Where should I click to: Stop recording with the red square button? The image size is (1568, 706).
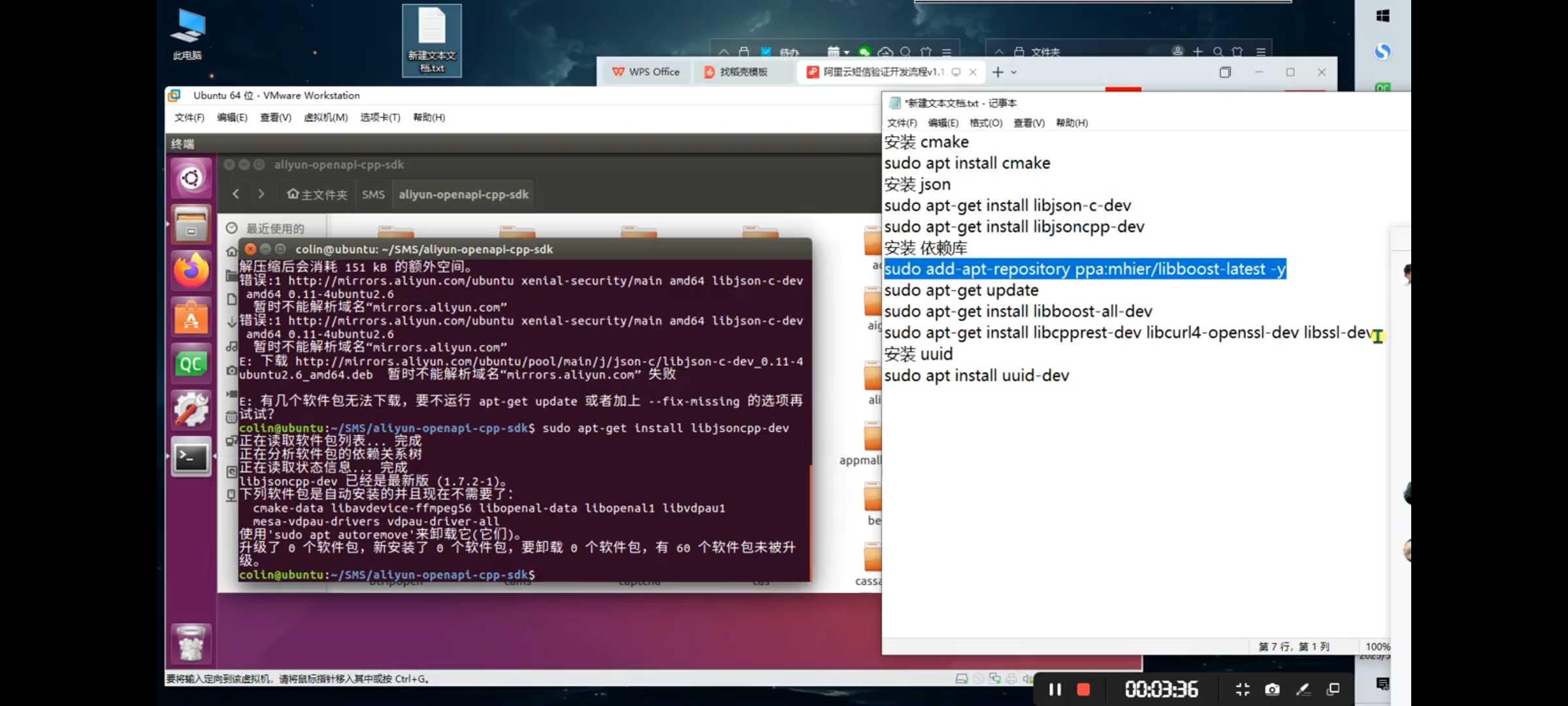tap(1083, 689)
